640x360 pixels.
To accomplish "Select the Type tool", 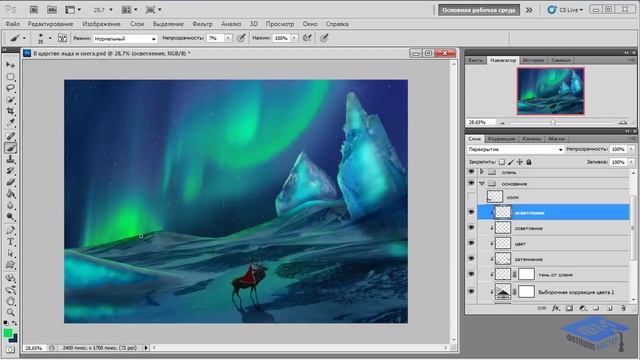I will [x=11, y=242].
